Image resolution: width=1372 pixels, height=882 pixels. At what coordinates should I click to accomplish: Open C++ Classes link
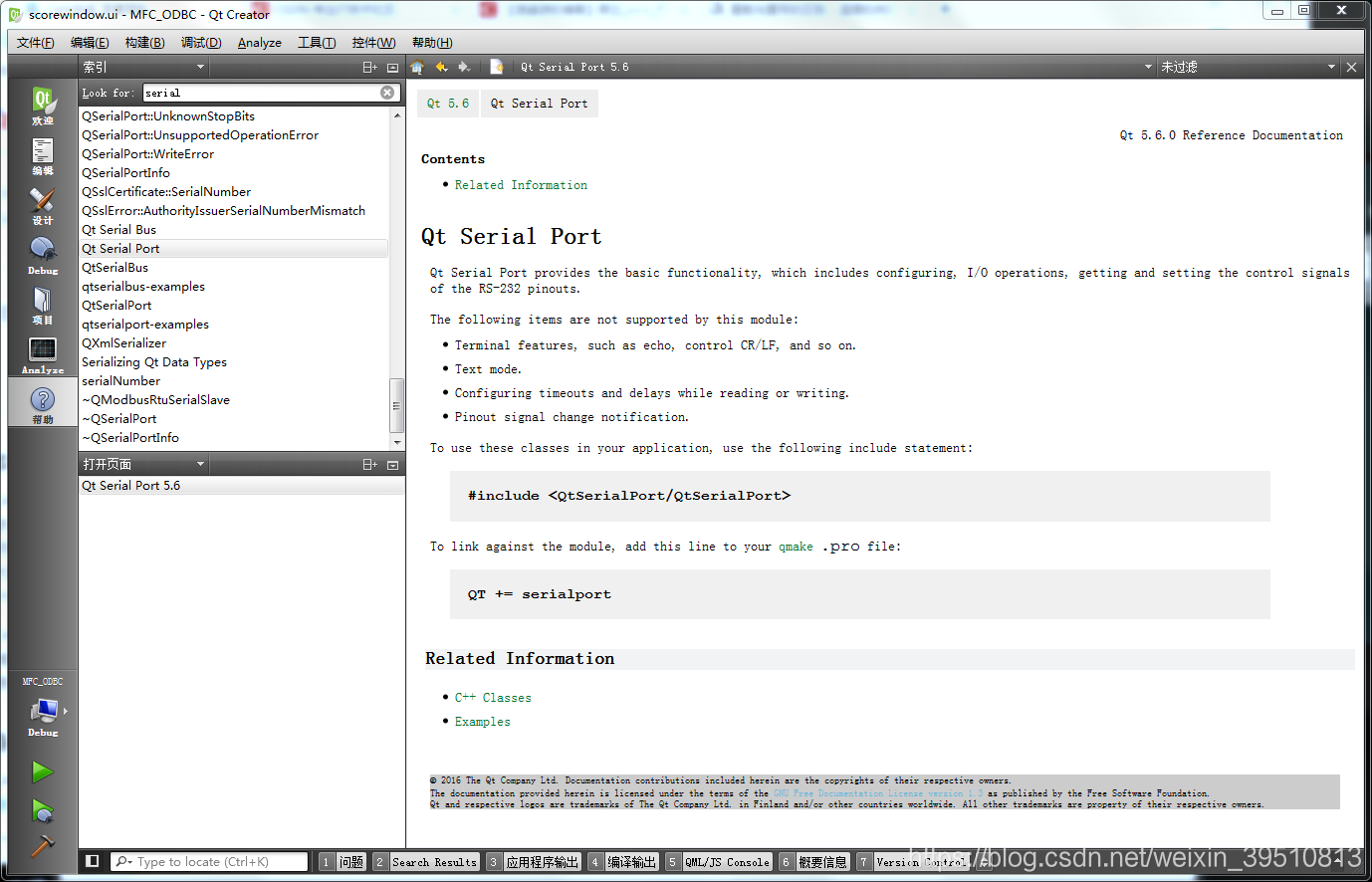pos(493,698)
